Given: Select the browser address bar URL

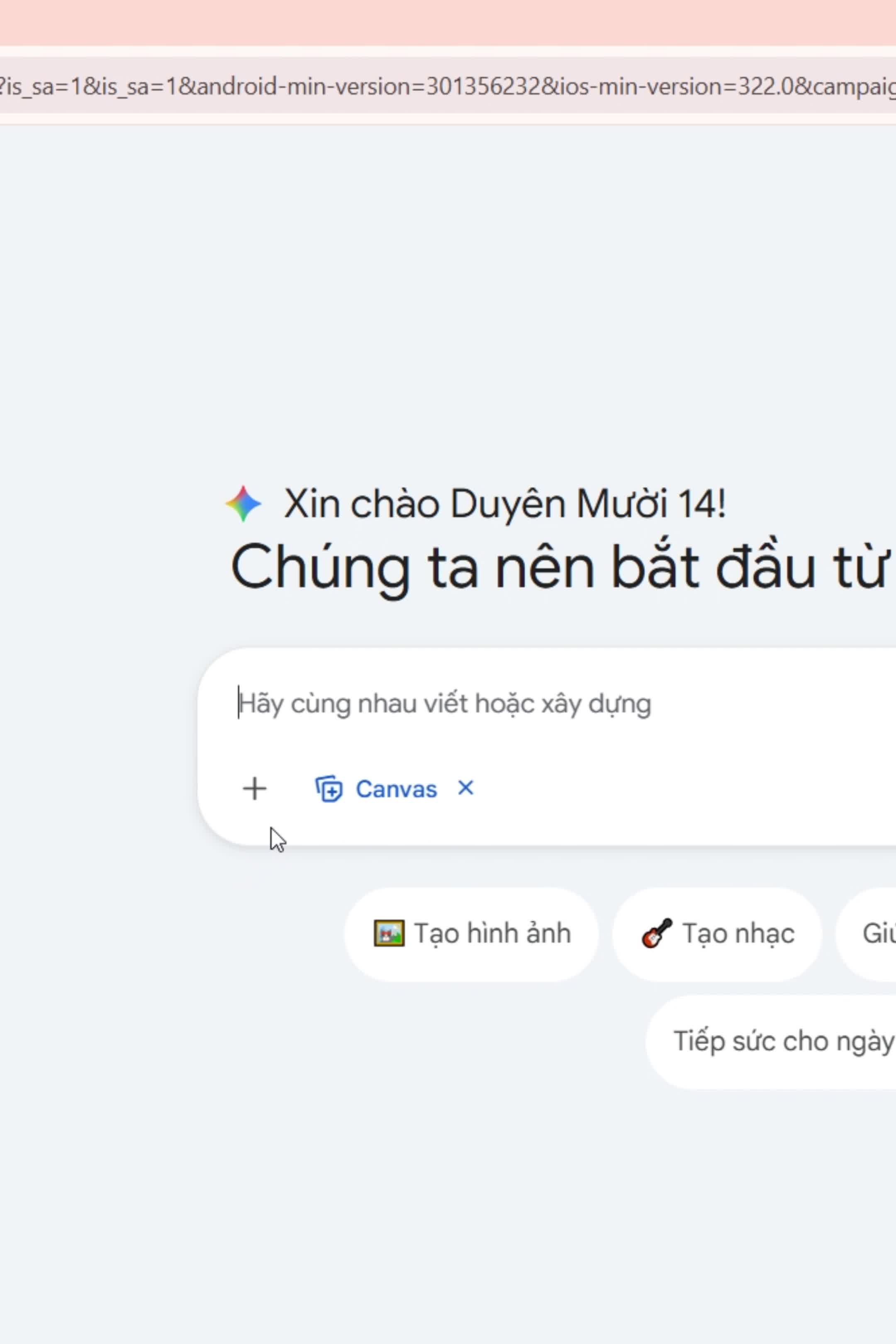Looking at the screenshot, I should [x=448, y=86].
